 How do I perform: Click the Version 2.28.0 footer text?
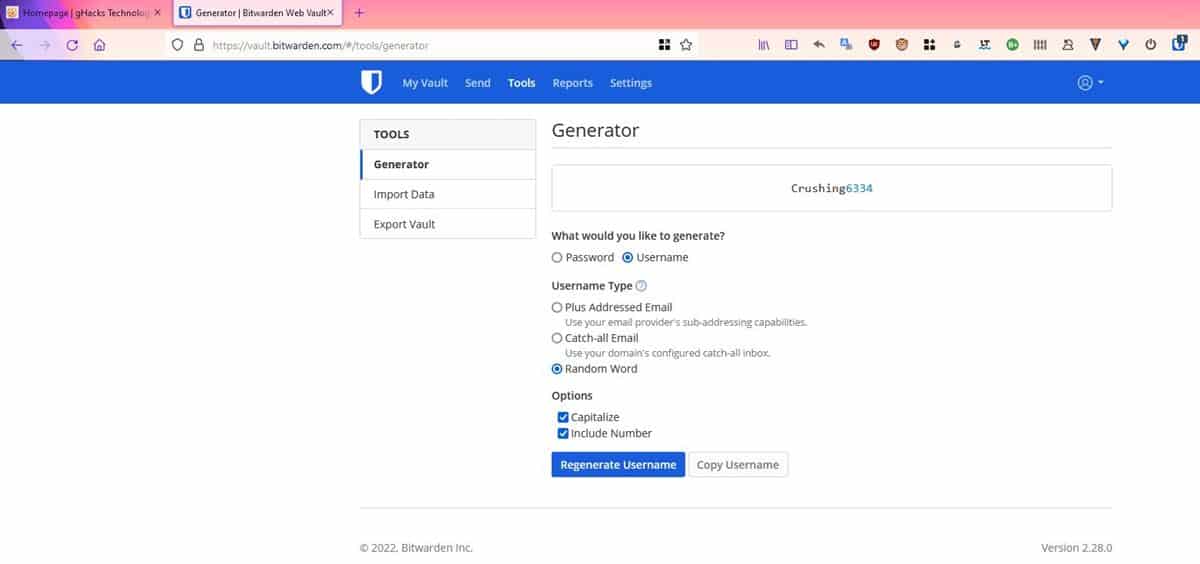coord(1077,548)
